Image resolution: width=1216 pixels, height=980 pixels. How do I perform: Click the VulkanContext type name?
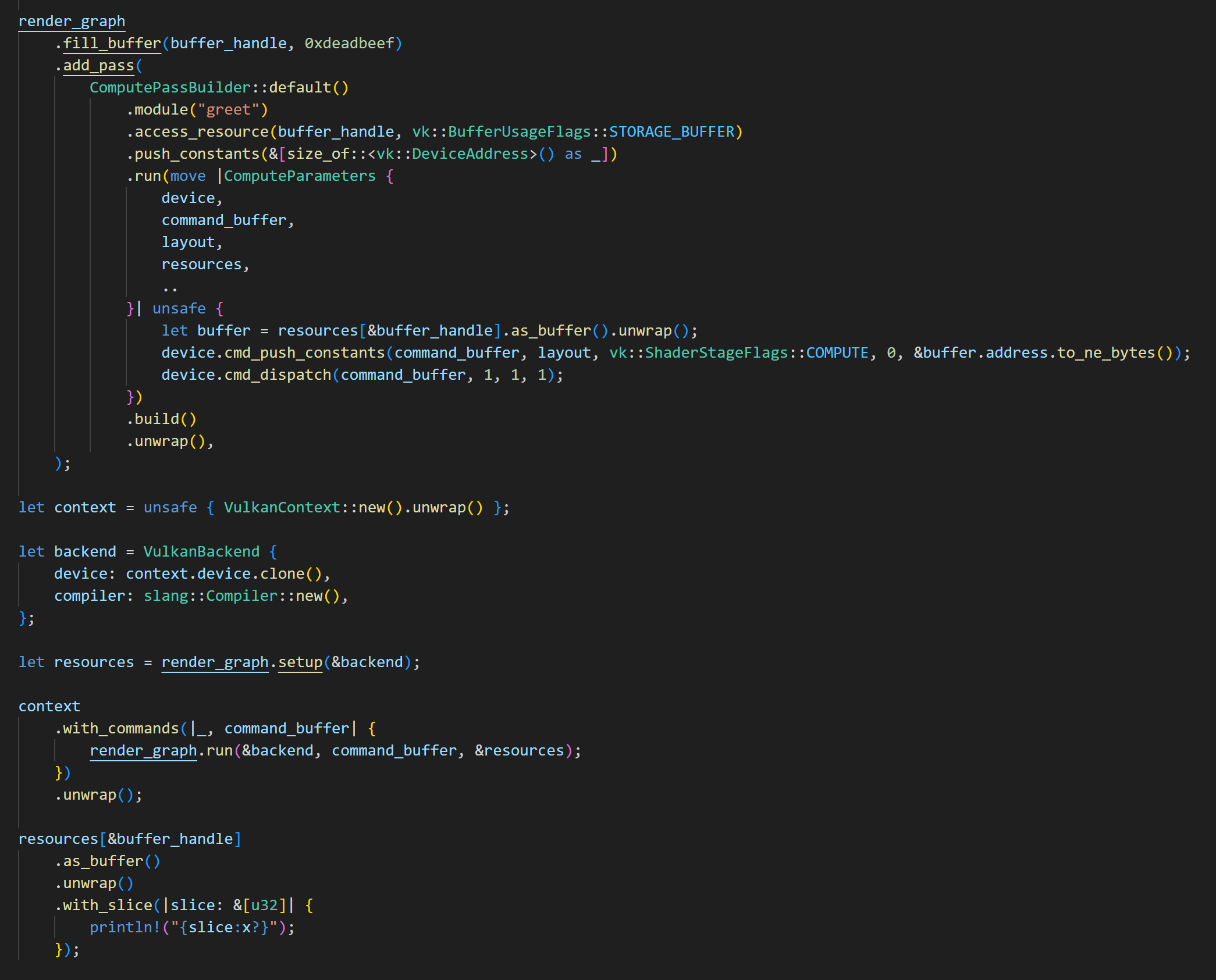(282, 508)
